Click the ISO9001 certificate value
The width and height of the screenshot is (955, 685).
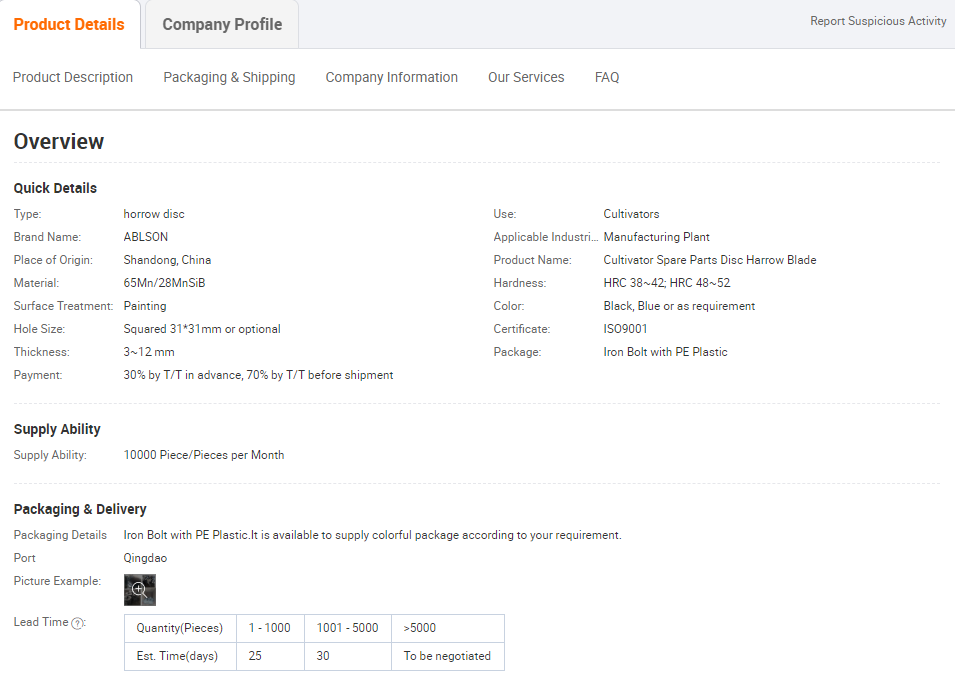tap(626, 329)
